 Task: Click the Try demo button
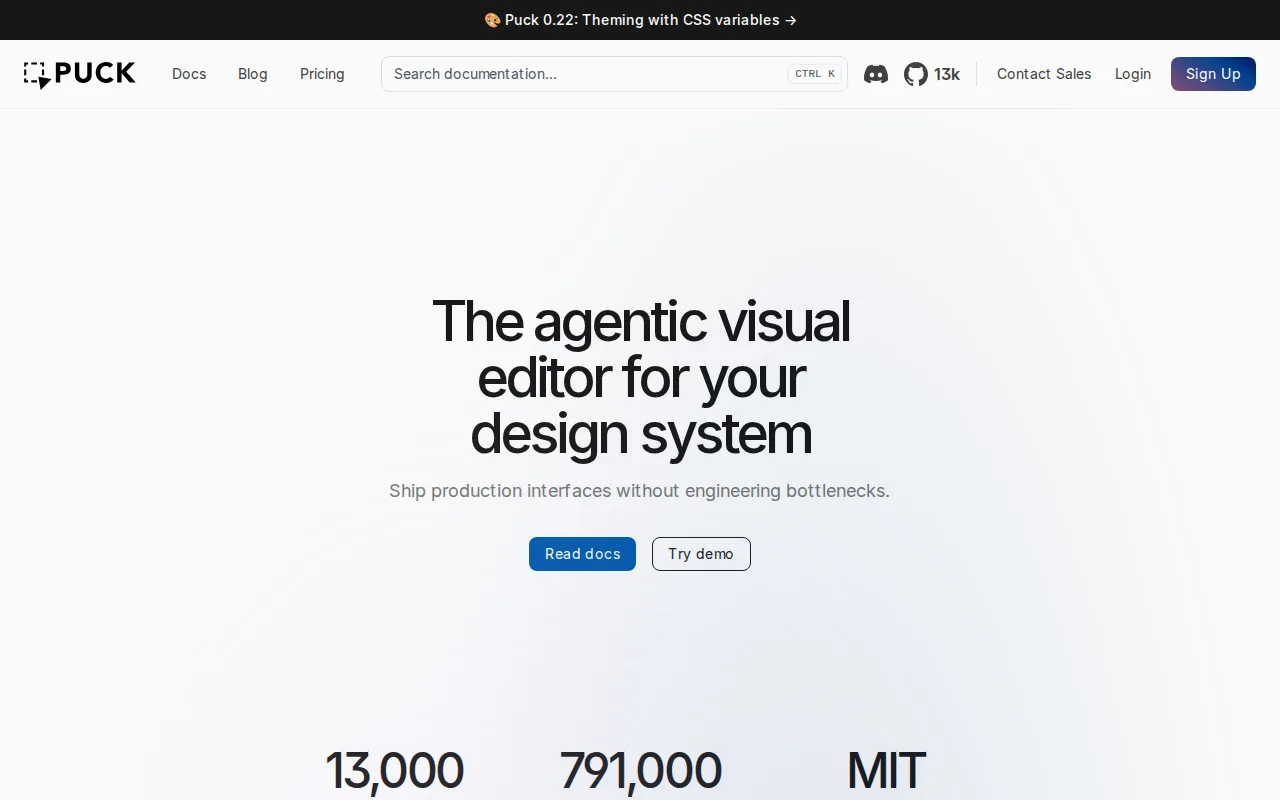701,554
